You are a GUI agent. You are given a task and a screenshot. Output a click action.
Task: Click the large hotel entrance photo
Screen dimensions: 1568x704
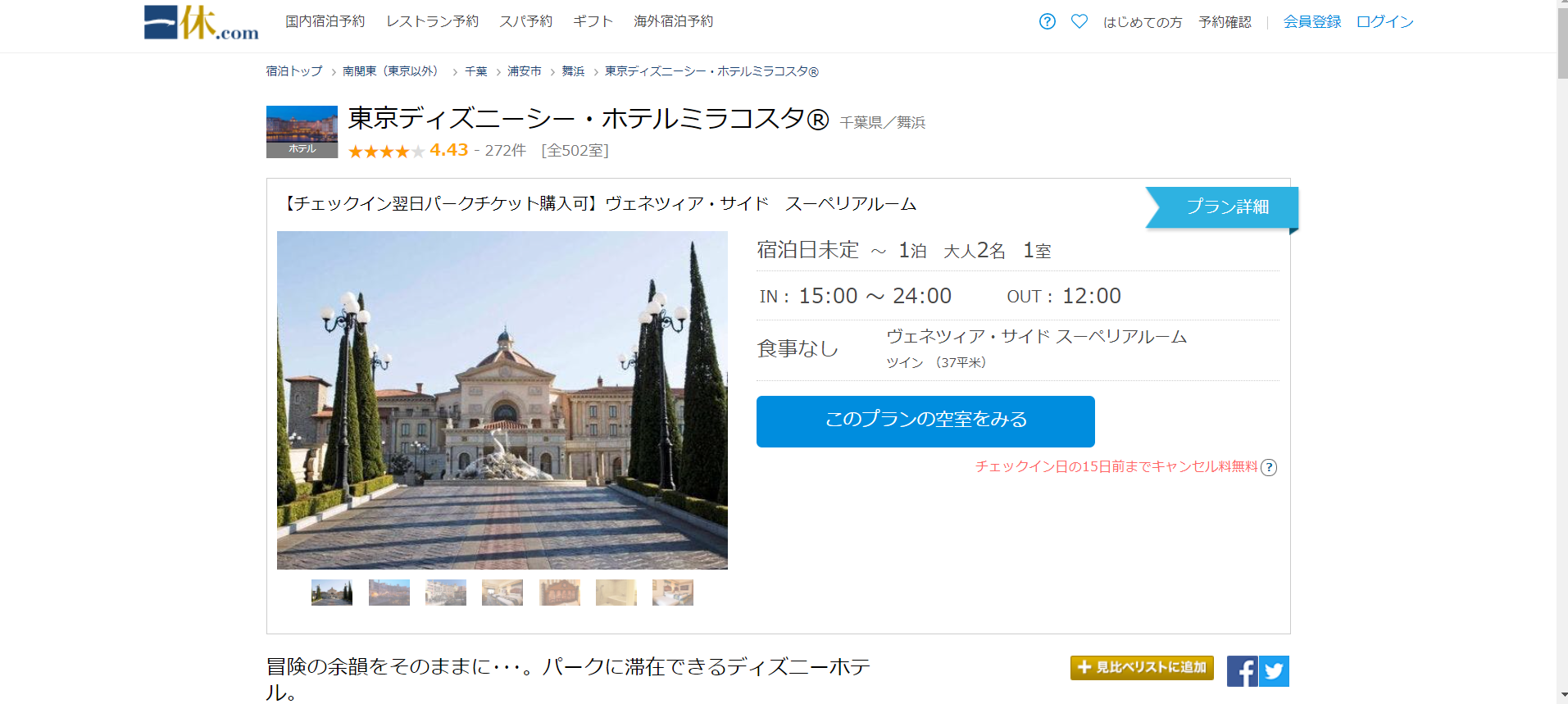(502, 400)
